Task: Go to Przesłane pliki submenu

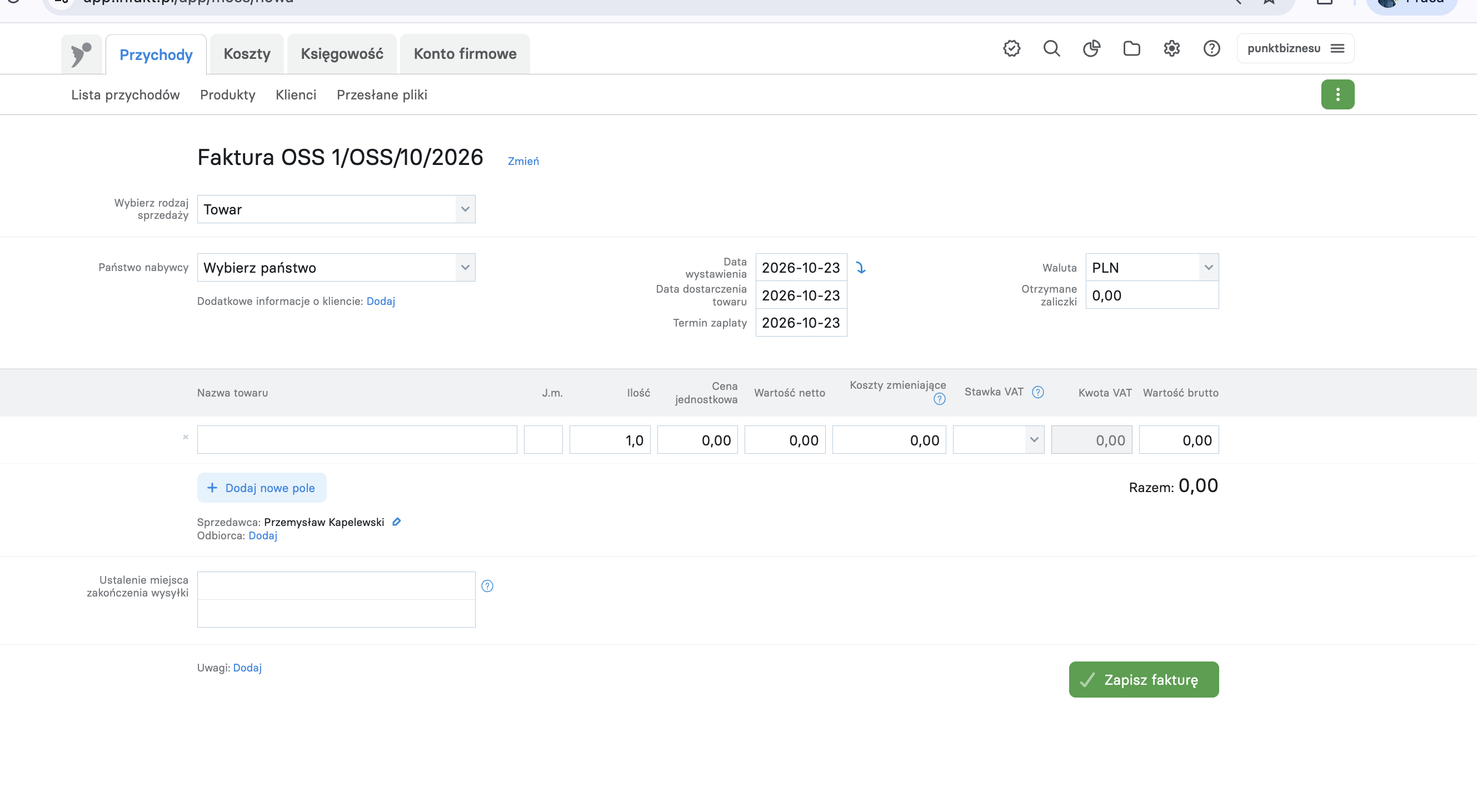Action: pyautogui.click(x=382, y=95)
